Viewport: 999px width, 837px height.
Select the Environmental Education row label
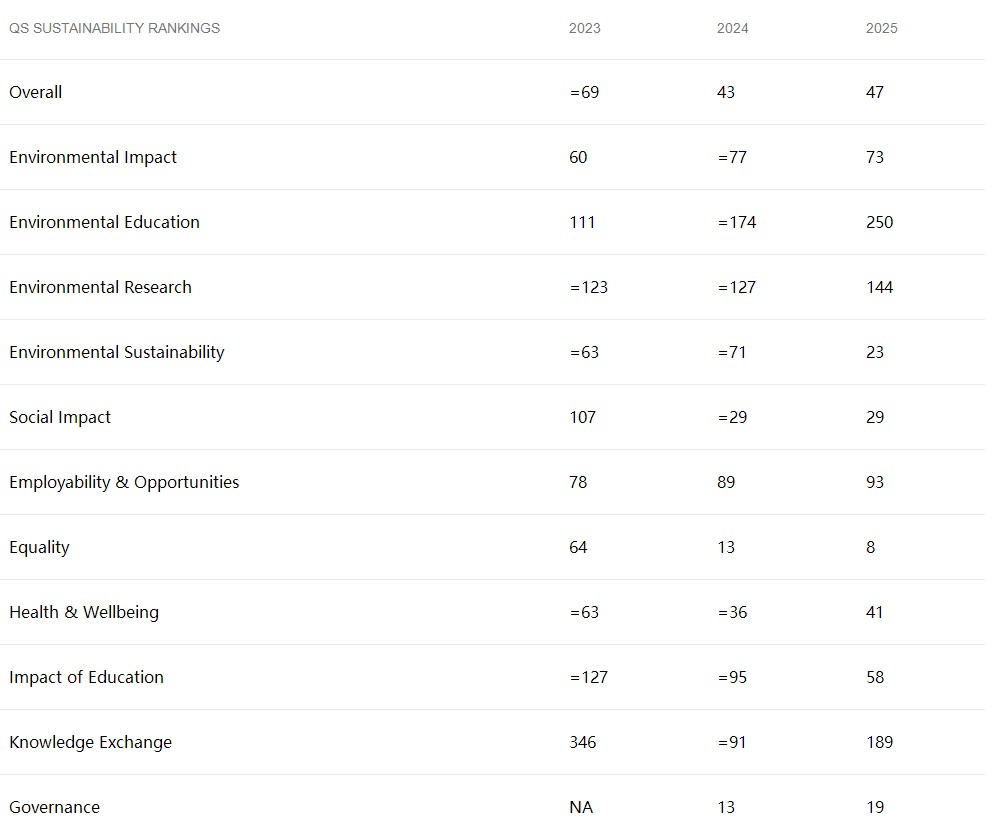[x=104, y=222]
